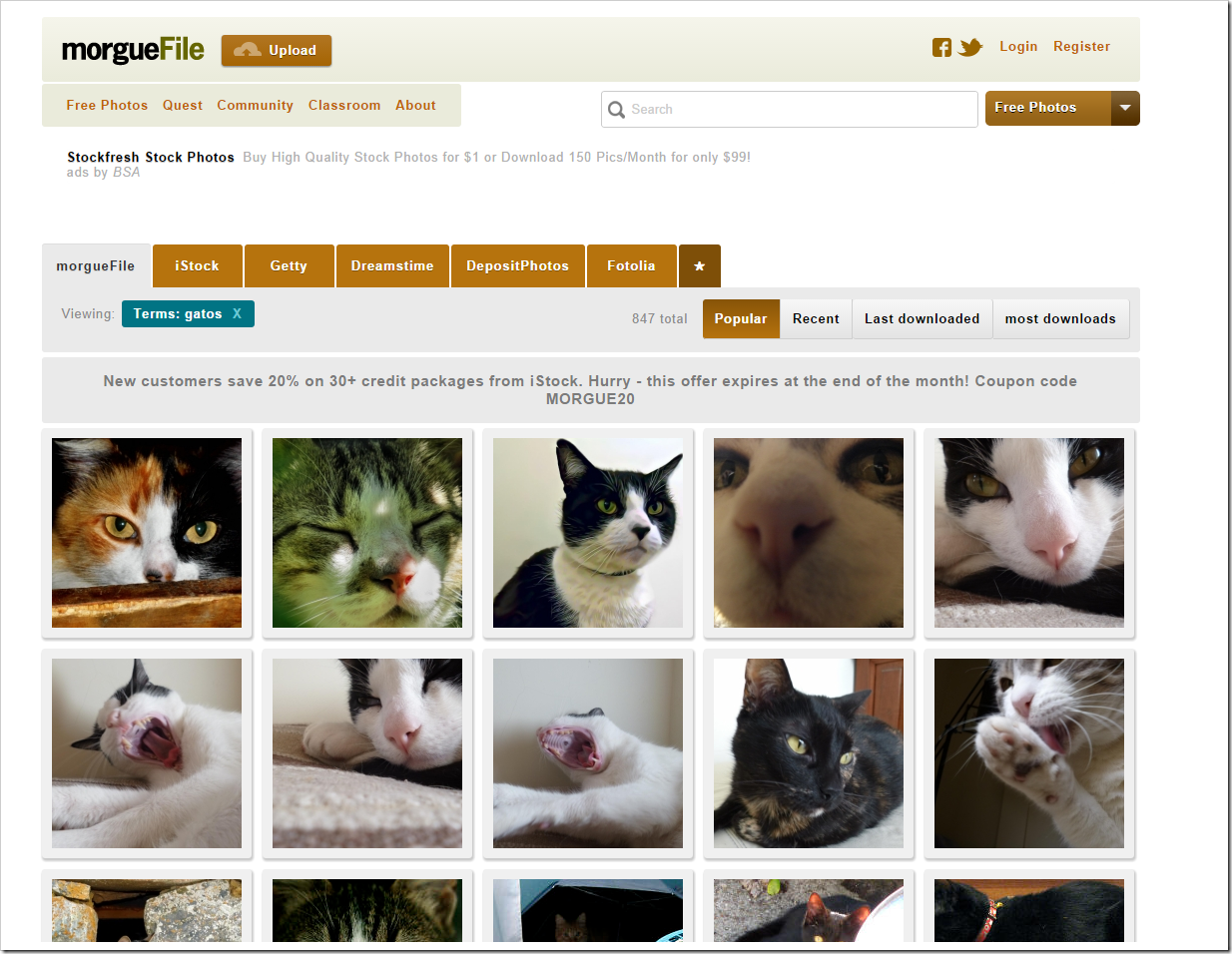Open the Login link
Viewport: 1232px width, 954px height.
(x=1018, y=46)
